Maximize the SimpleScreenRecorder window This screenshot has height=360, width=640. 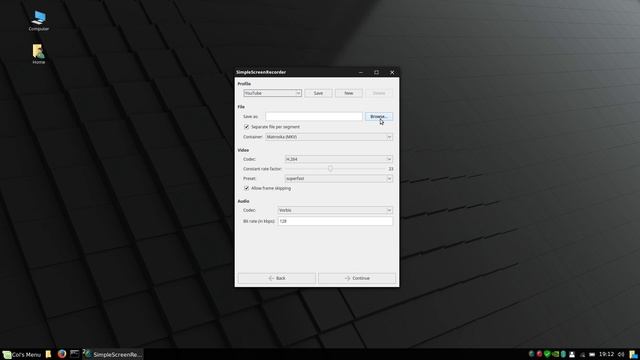376,72
